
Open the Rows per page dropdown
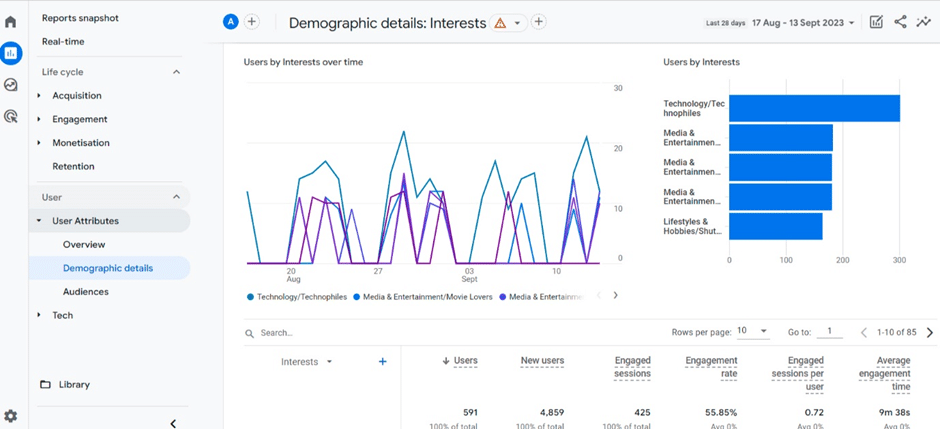[753, 332]
